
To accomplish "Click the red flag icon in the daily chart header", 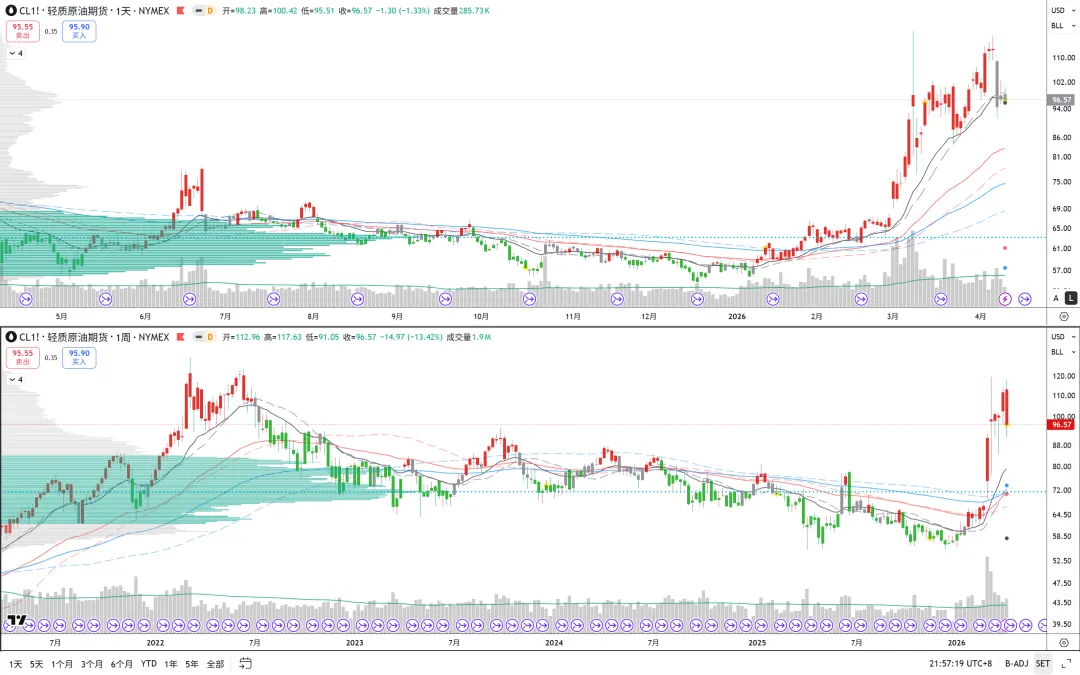I will click(180, 11).
